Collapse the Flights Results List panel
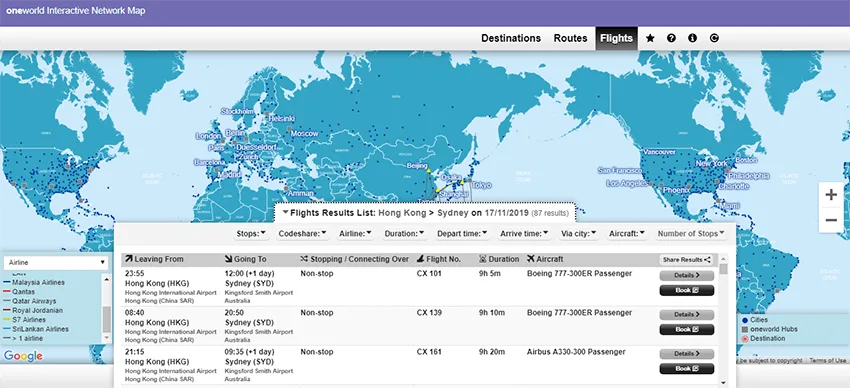 point(286,212)
